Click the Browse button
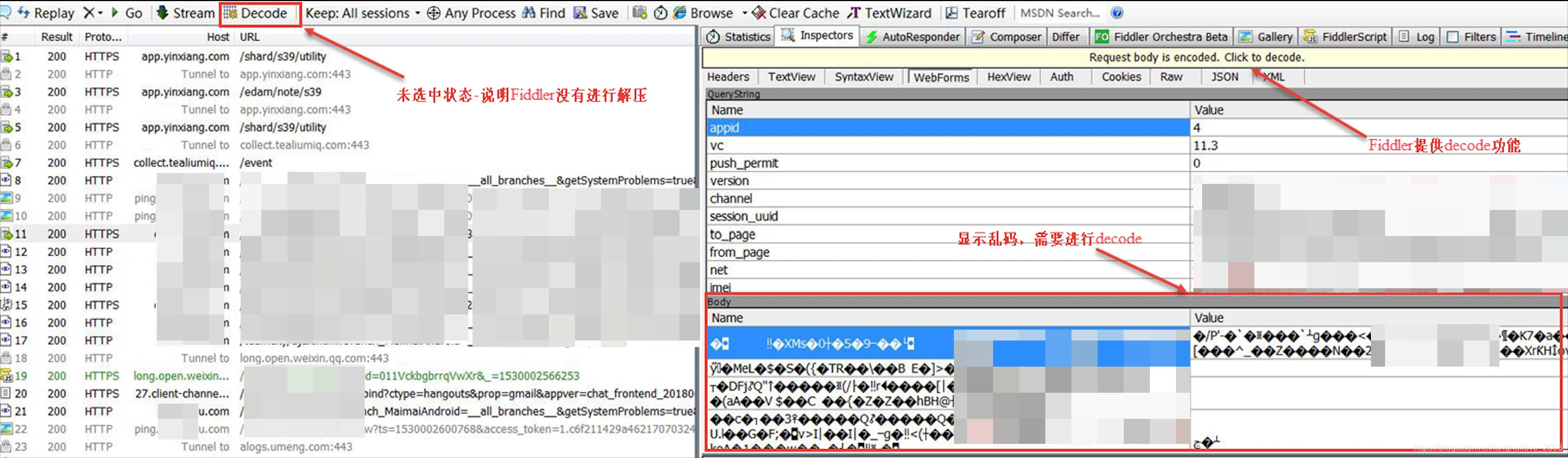This screenshot has width=1568, height=458. (x=703, y=13)
